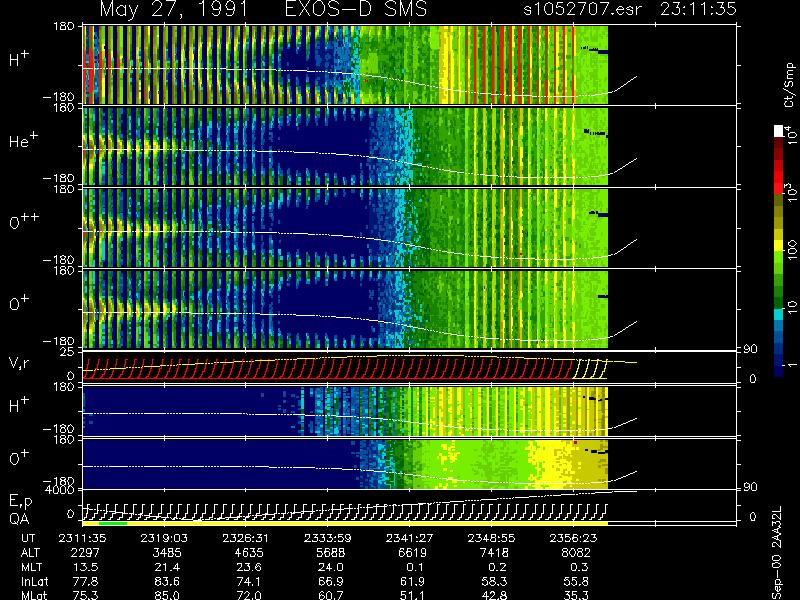Image resolution: width=800 pixels, height=600 pixels.
Task: Select the 'MLT' row label
Action: (31, 567)
